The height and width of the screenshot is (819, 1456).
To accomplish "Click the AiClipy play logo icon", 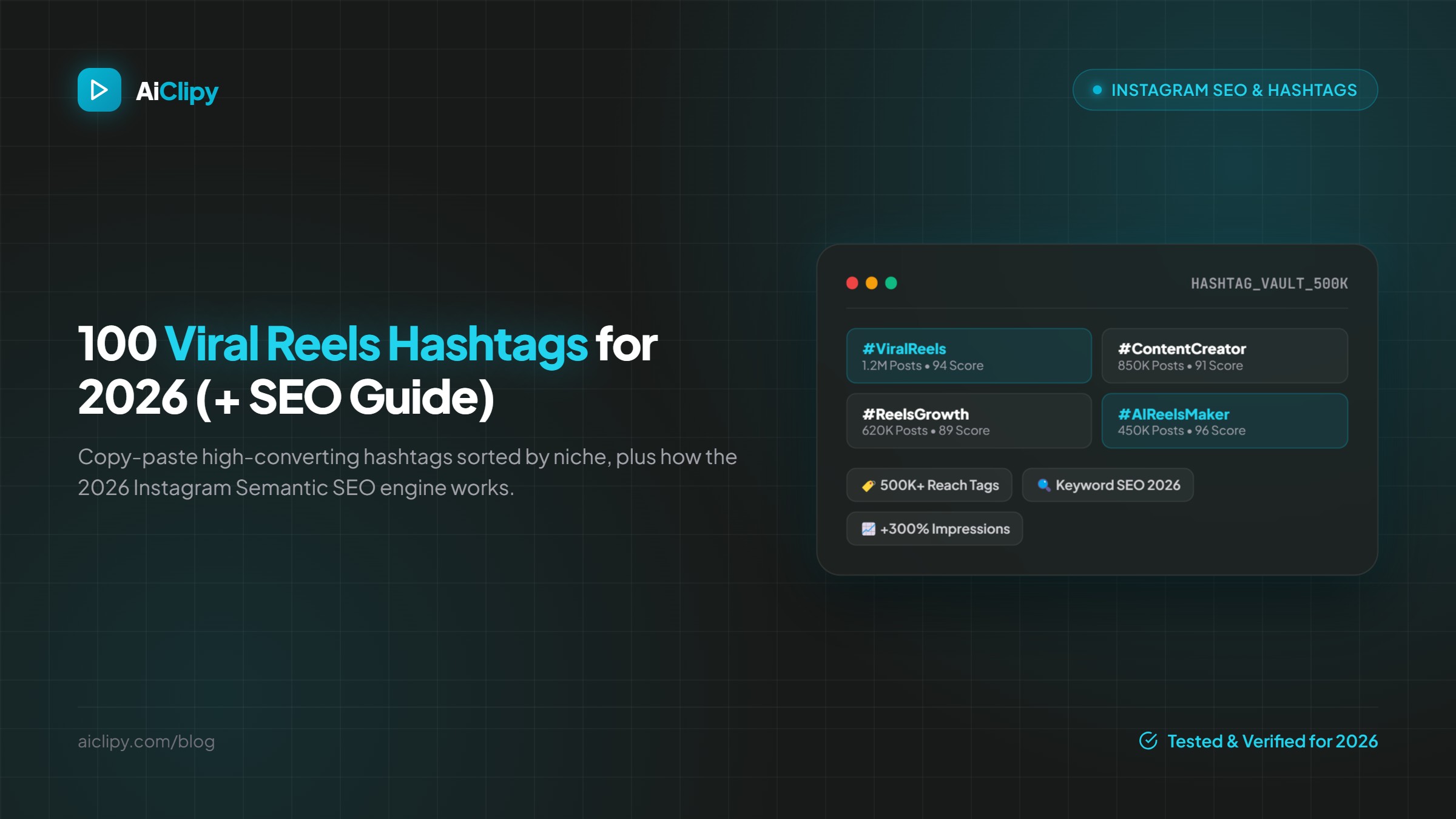I will tap(99, 90).
